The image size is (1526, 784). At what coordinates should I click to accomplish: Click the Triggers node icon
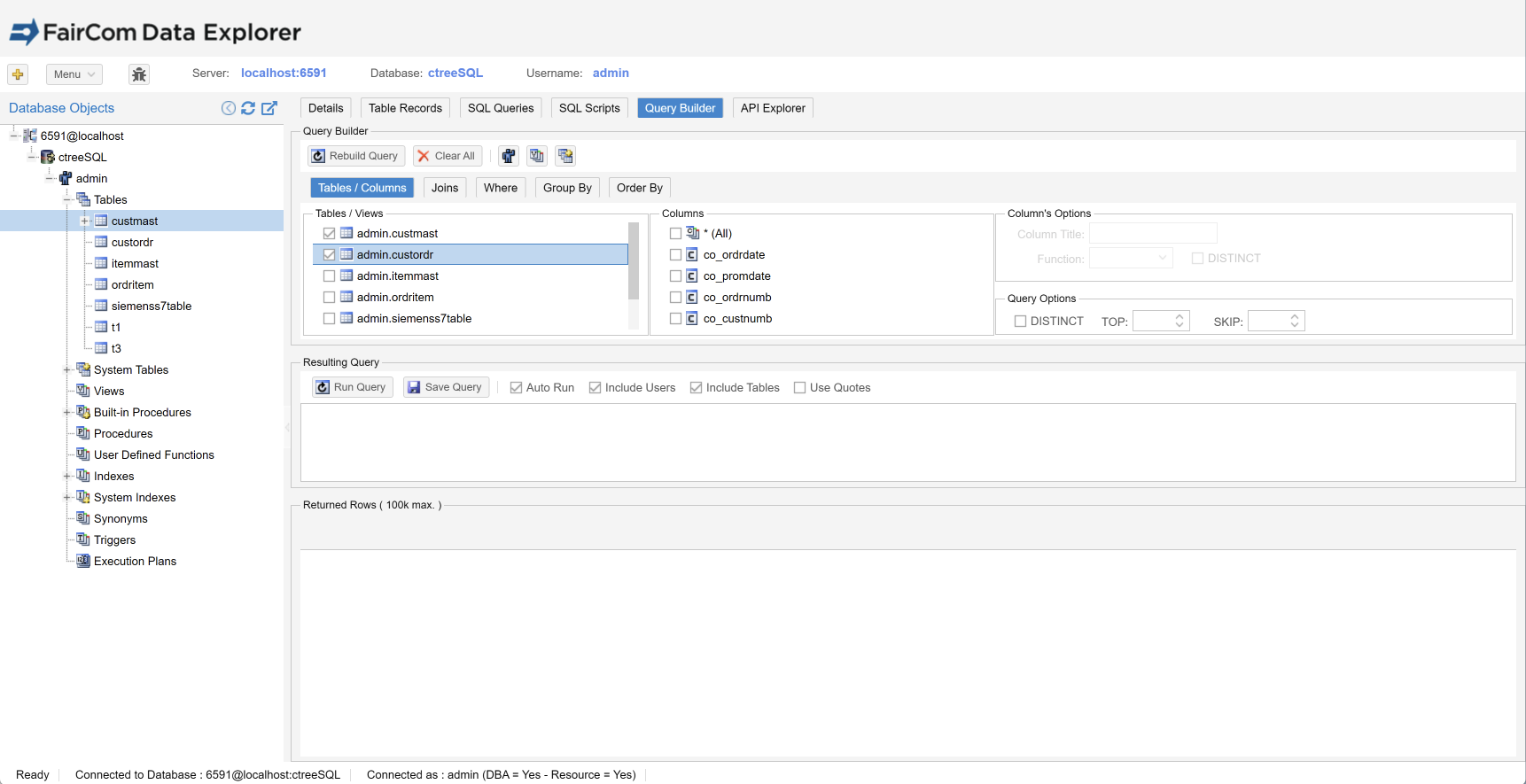point(83,539)
